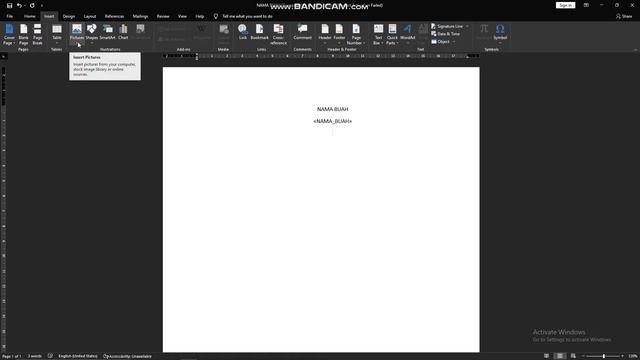
Task: Switch to the Layout tab
Action: click(x=90, y=16)
